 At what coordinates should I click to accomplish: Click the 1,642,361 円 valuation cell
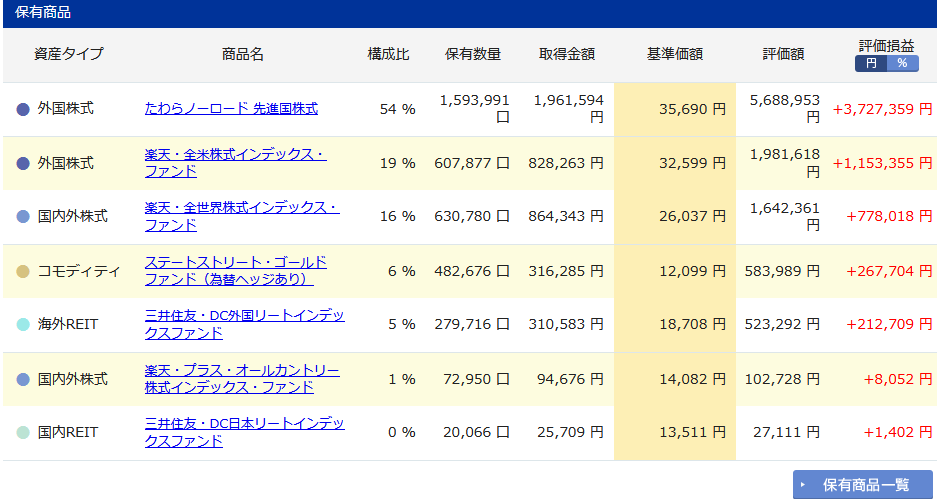tap(785, 216)
